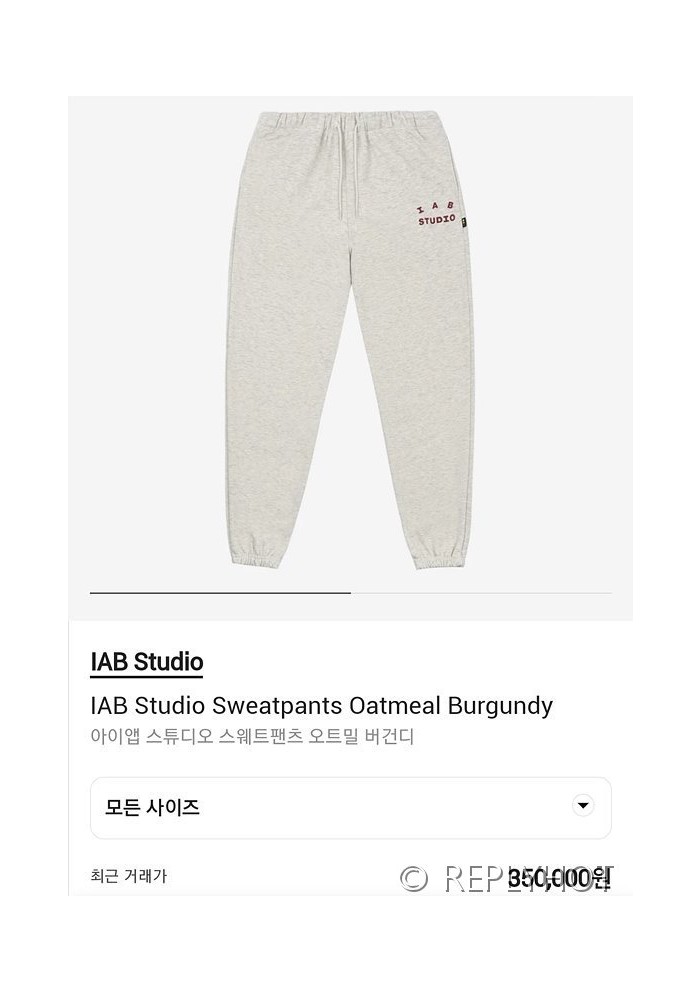Click the 모든 사이즈 label text
Screen dimensions: 700x991
152,807
